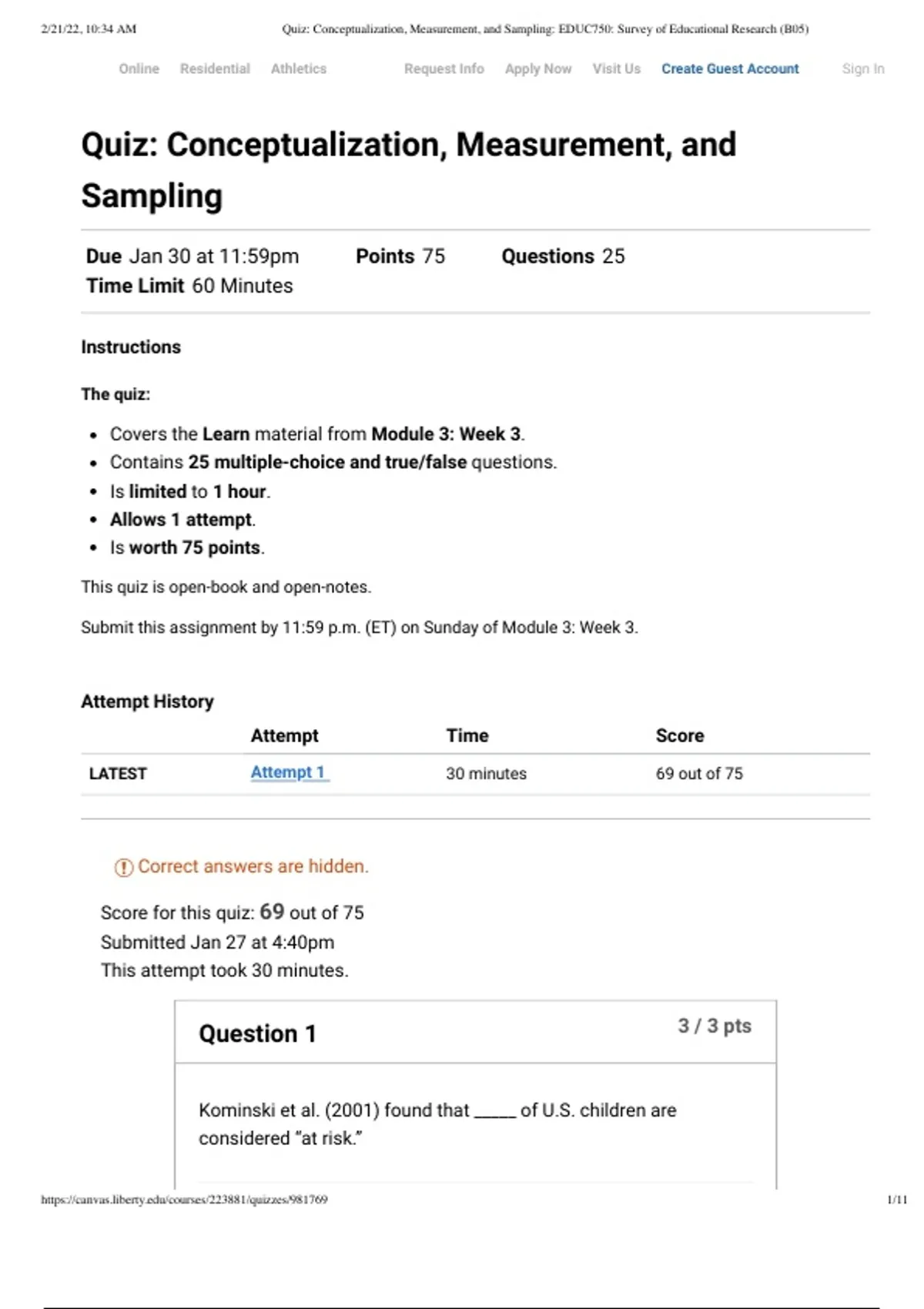This screenshot has width=924, height=1309.
Task: Click the quiz title heading
Action: 408,169
